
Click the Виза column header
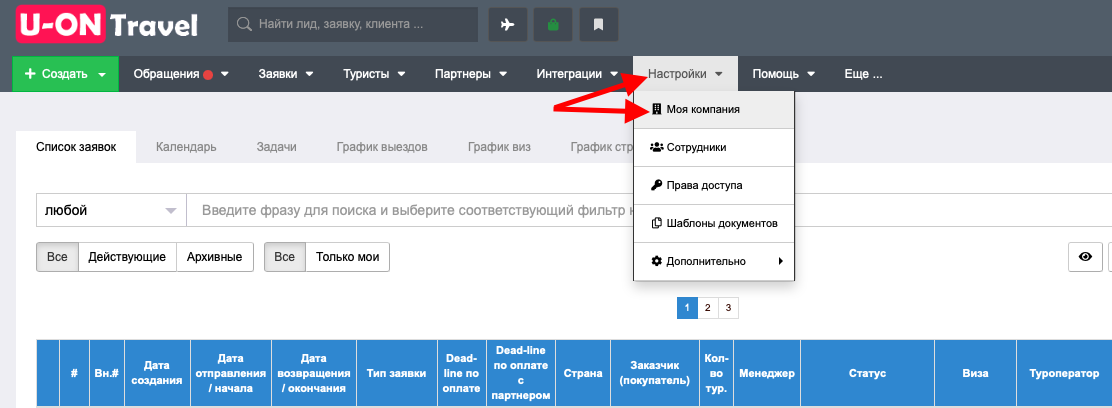tap(975, 373)
